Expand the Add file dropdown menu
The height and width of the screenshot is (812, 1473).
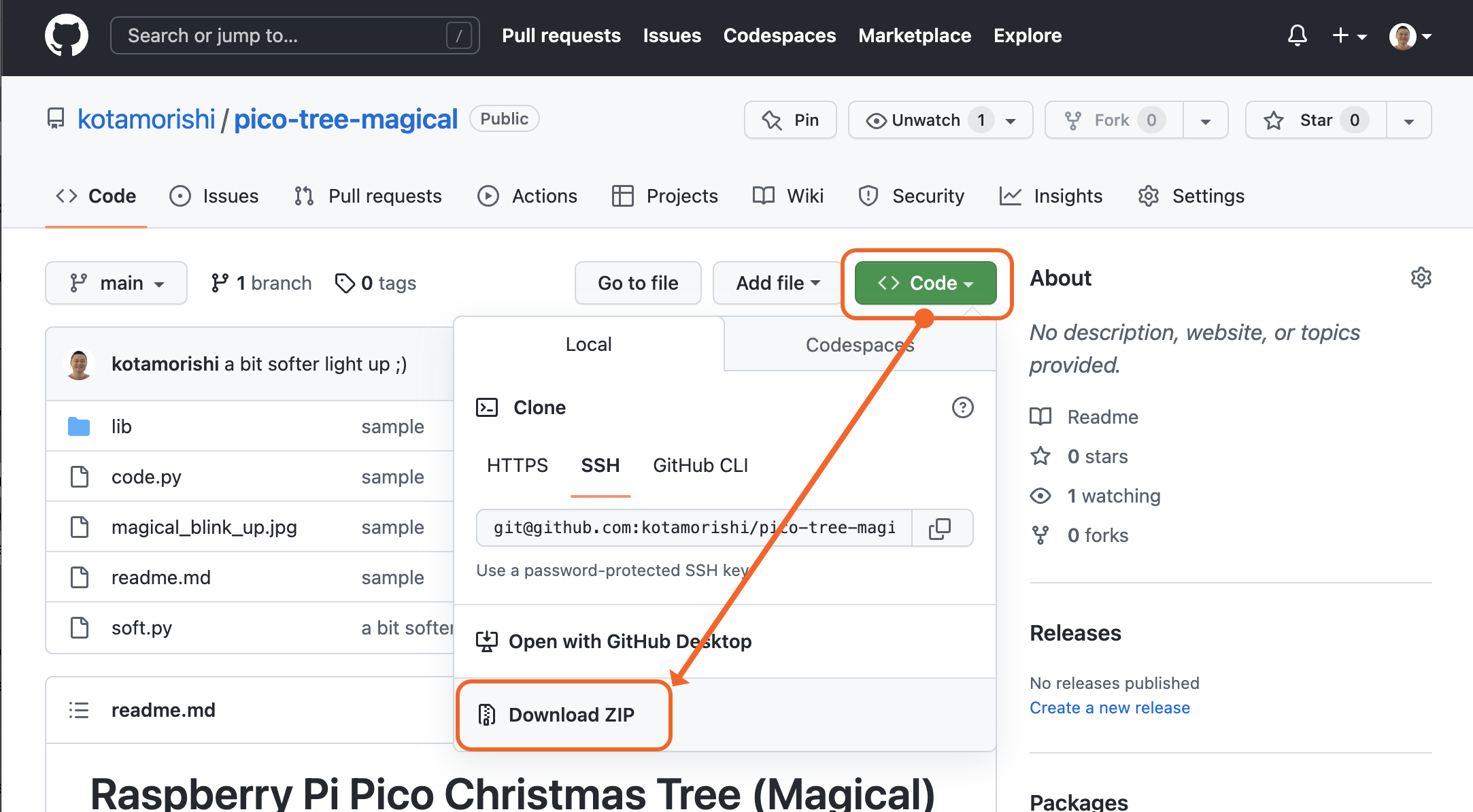[774, 283]
